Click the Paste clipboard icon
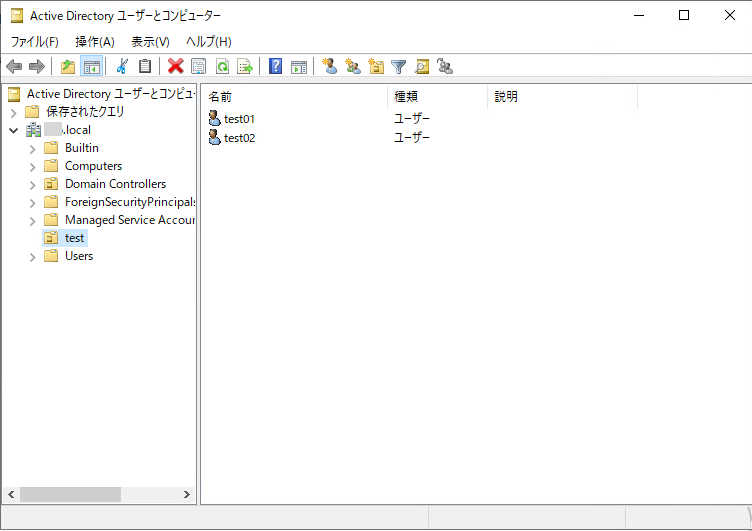Screen dimensions: 752x531 pyautogui.click(x=145, y=66)
